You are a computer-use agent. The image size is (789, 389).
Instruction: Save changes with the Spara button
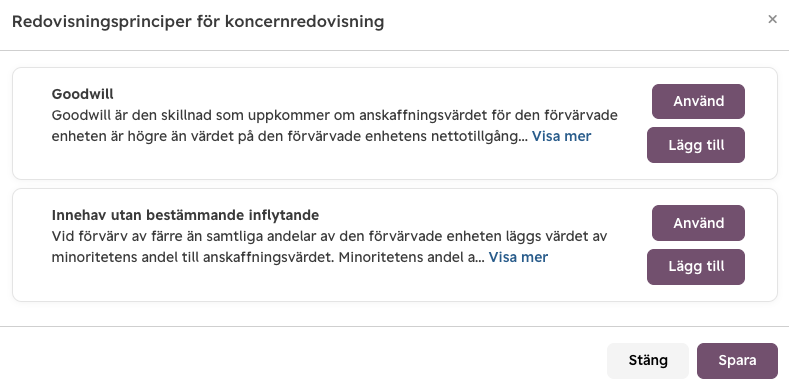click(x=737, y=361)
